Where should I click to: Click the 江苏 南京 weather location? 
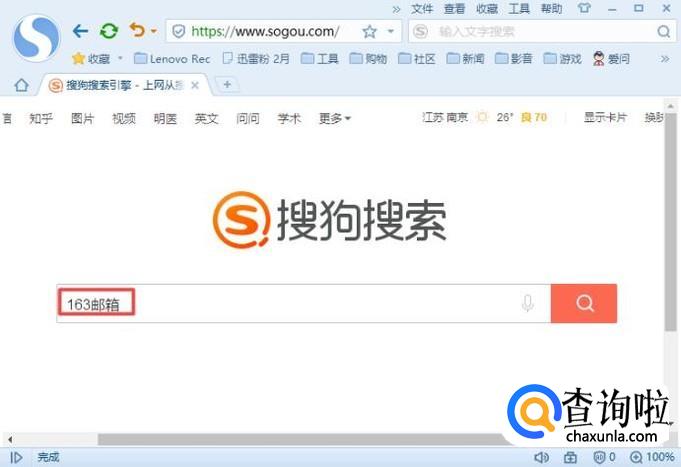(445, 117)
